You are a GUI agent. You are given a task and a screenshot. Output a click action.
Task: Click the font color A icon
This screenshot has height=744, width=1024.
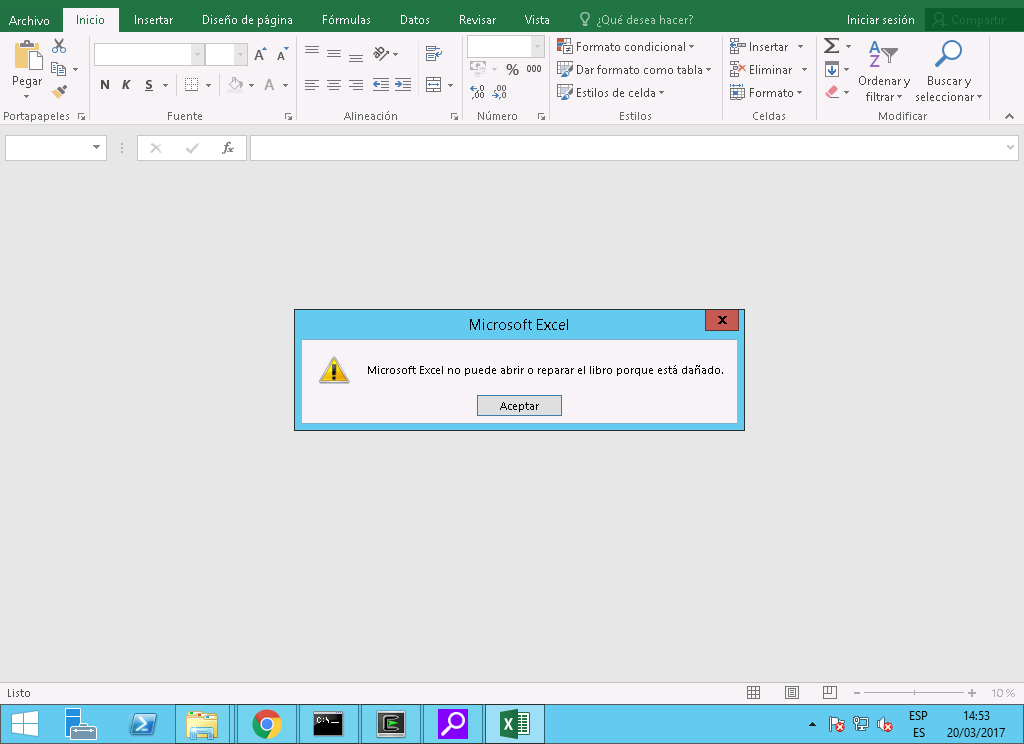click(269, 85)
